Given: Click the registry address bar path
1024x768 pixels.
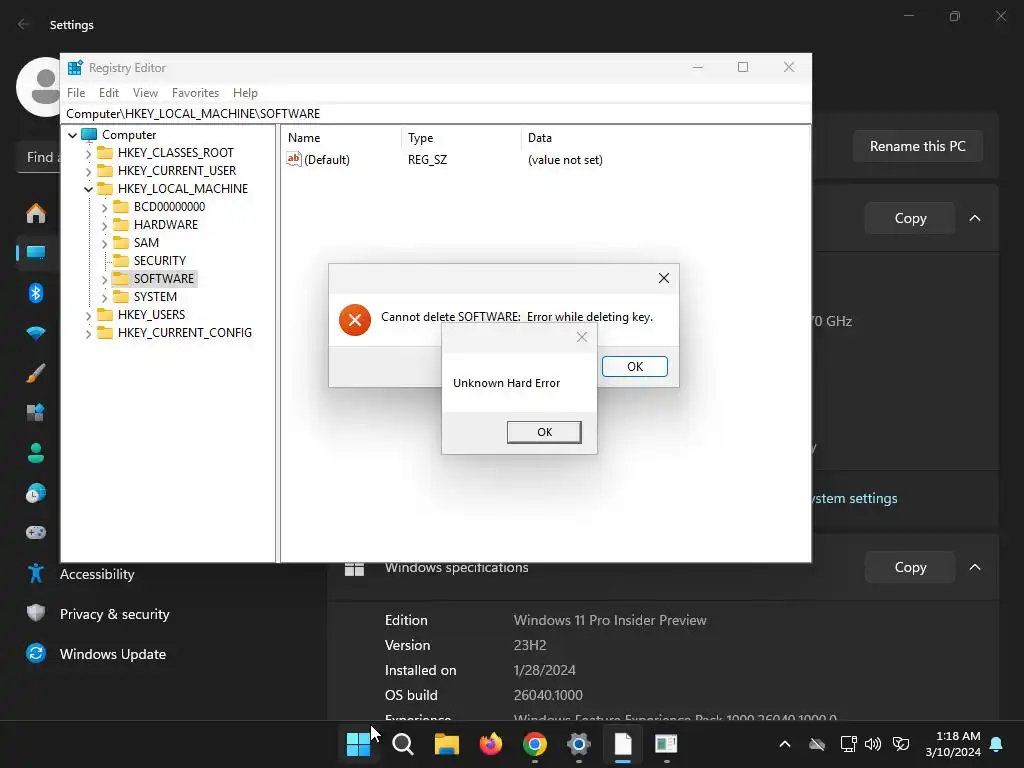Looking at the screenshot, I should (x=436, y=114).
